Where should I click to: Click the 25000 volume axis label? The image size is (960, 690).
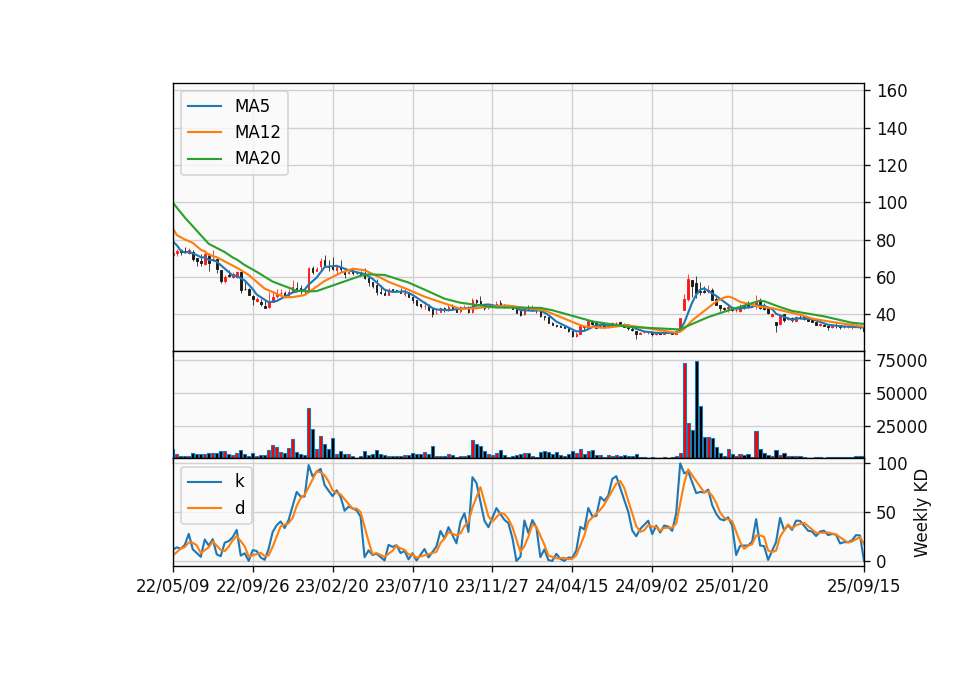click(902, 427)
